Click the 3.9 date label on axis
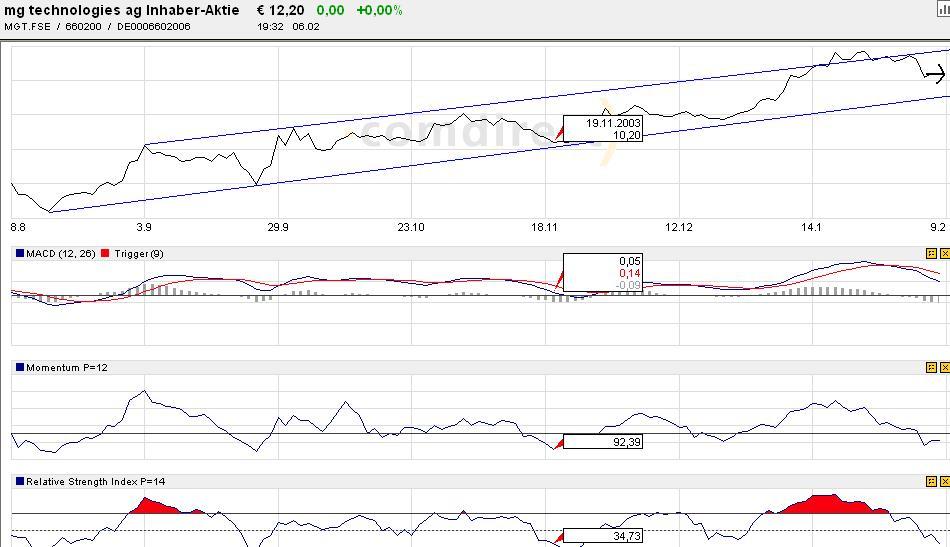Image resolution: width=950 pixels, height=547 pixels. click(x=144, y=227)
